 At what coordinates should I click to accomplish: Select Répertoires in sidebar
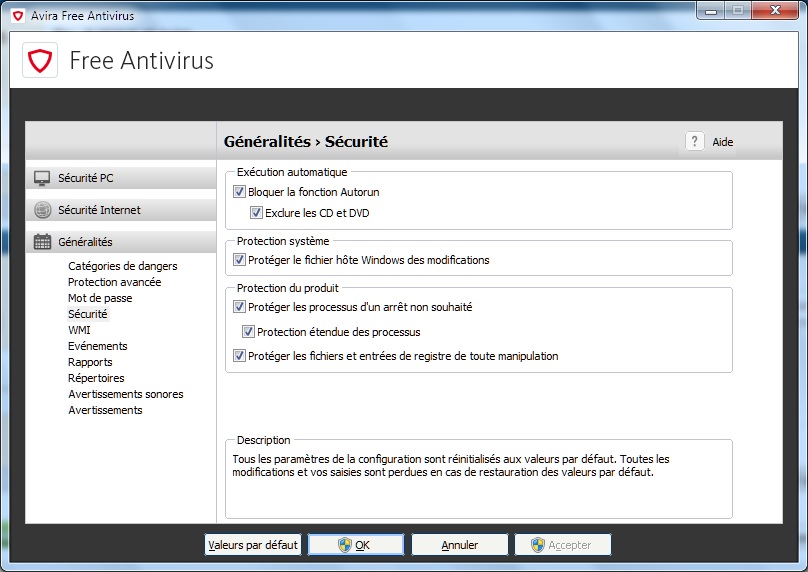pyautogui.click(x=96, y=378)
